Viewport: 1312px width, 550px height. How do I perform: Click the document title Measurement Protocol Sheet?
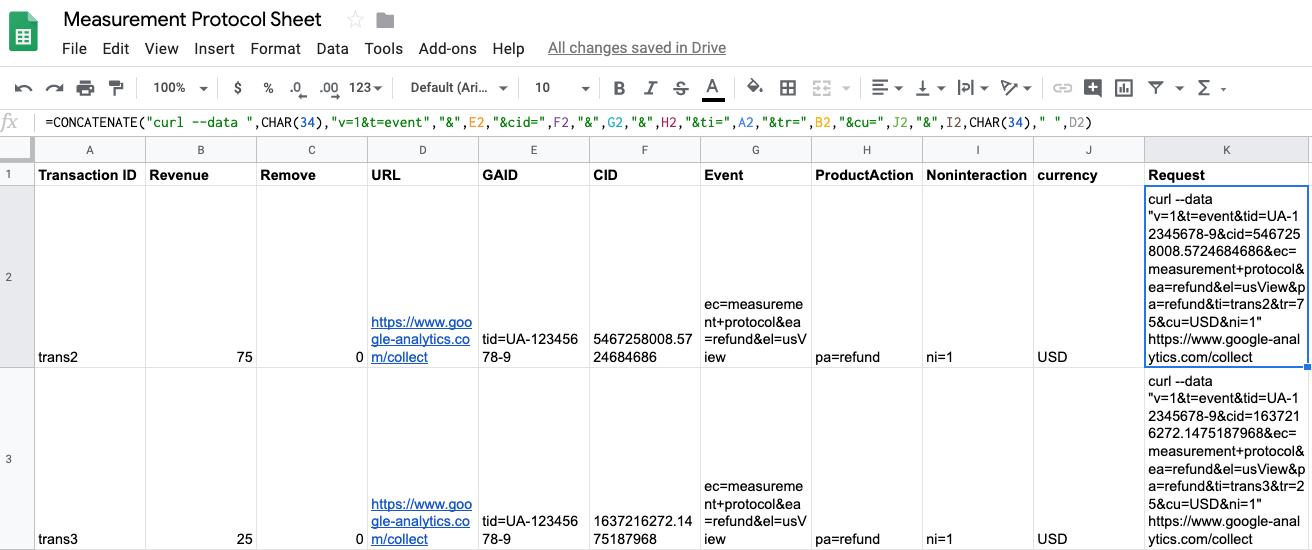[193, 20]
